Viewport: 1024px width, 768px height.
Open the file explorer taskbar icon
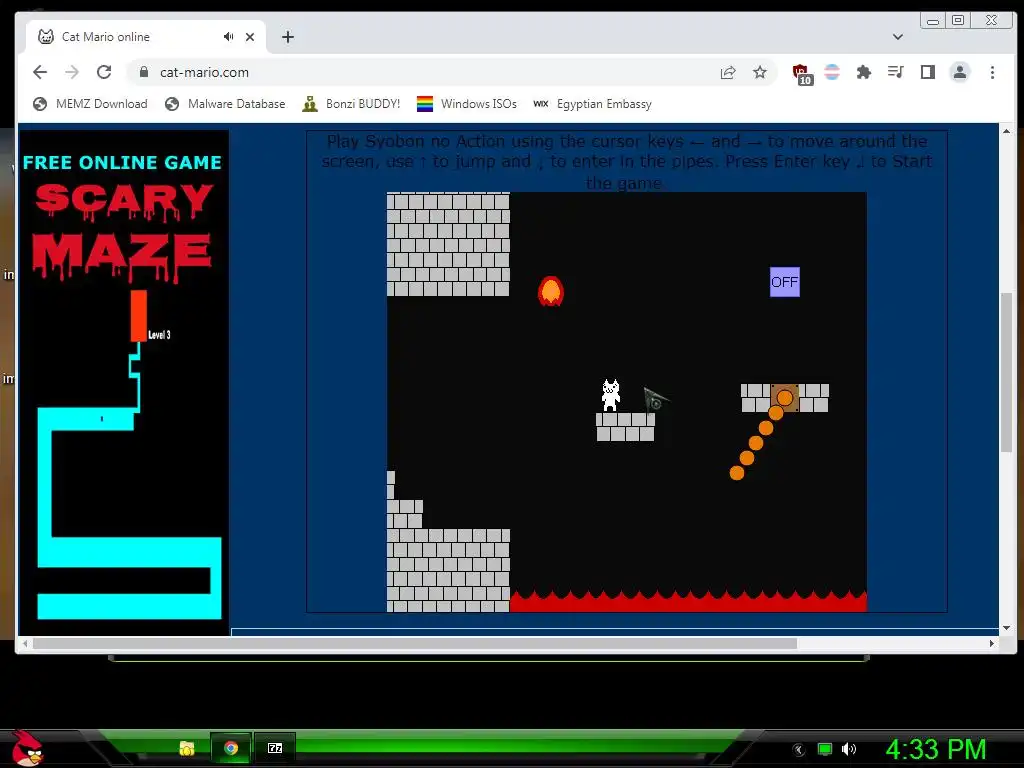tap(187, 748)
